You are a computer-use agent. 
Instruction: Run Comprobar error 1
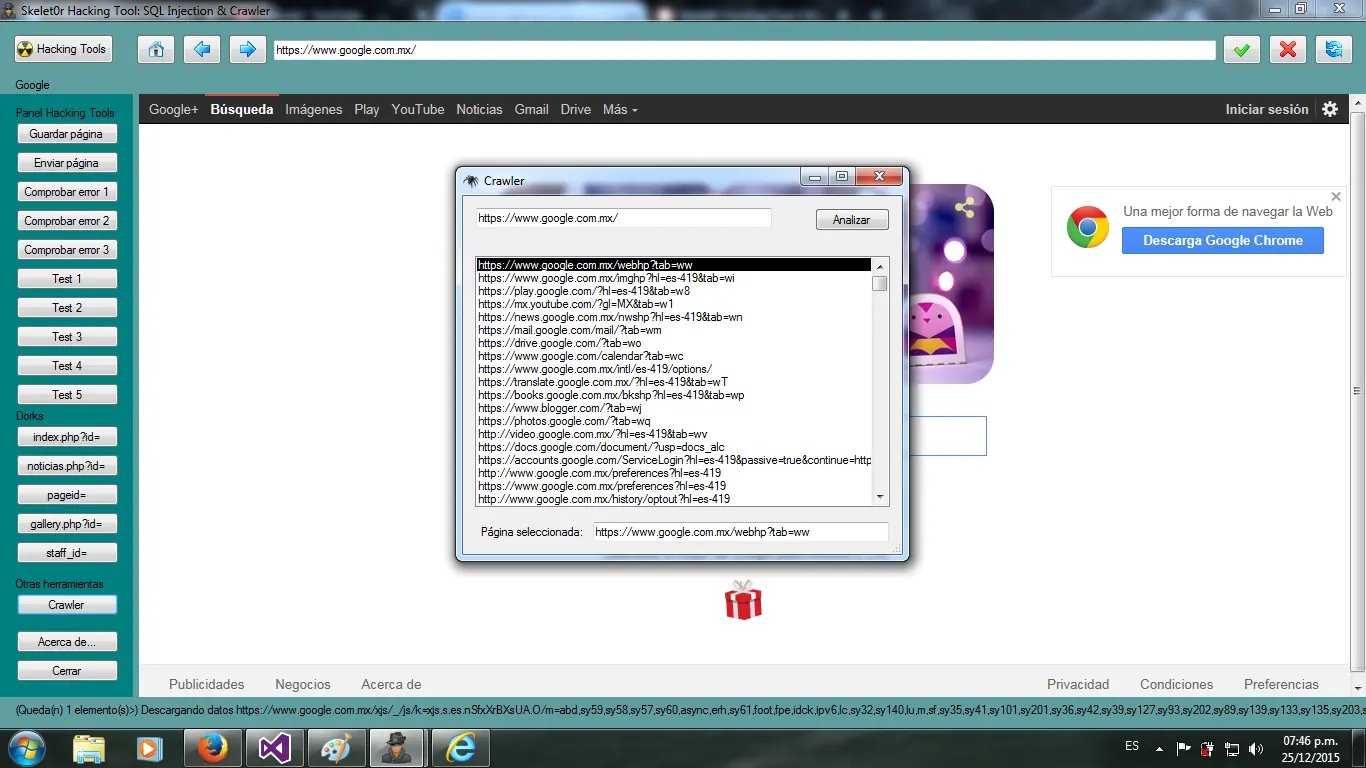point(67,192)
